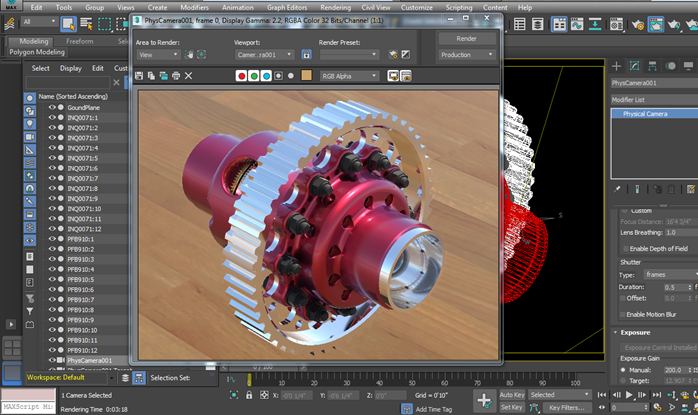Select Manual exposure gain radio button
The height and width of the screenshot is (415, 698).
(623, 370)
